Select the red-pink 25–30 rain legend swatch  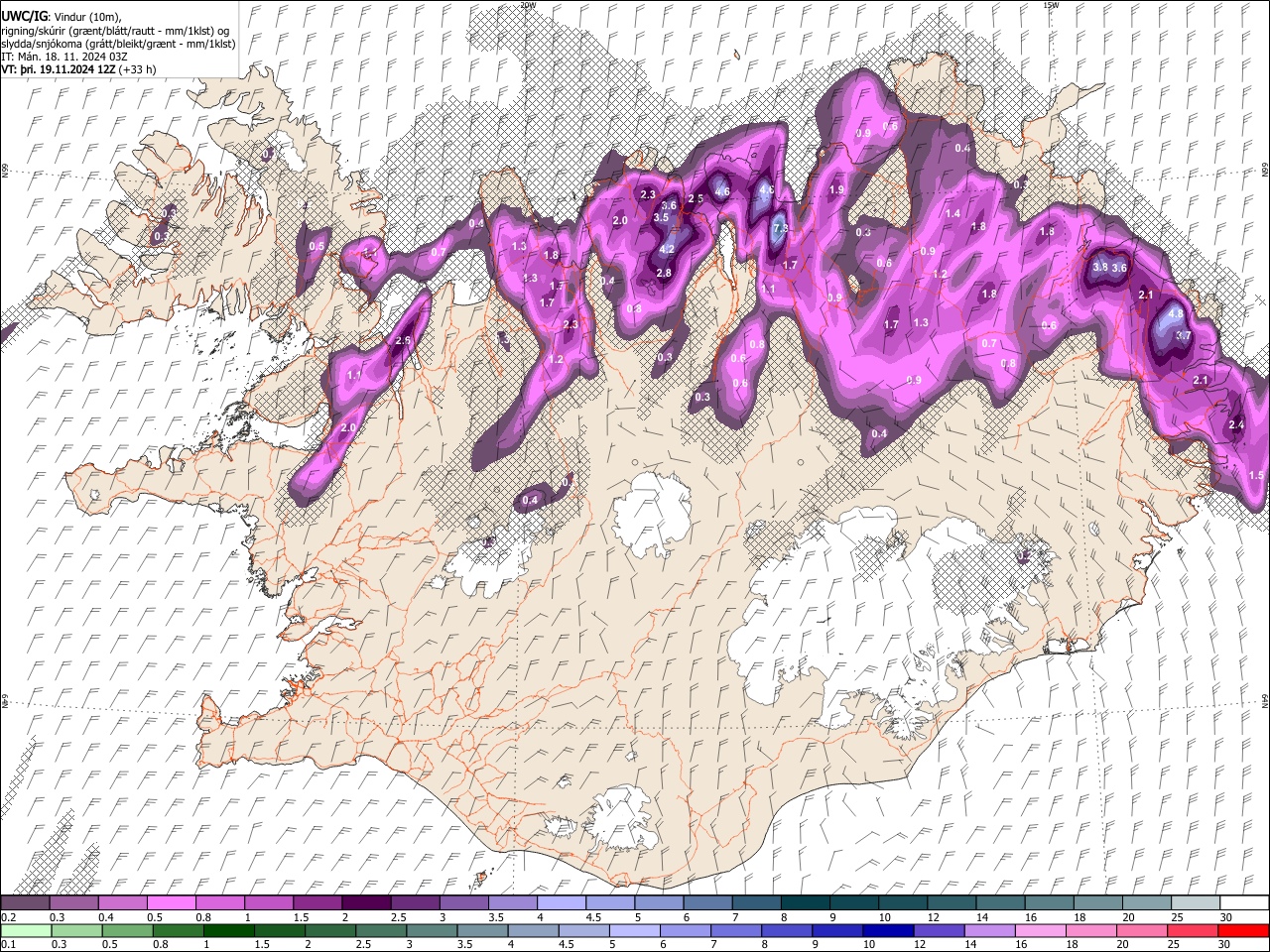1195,930
